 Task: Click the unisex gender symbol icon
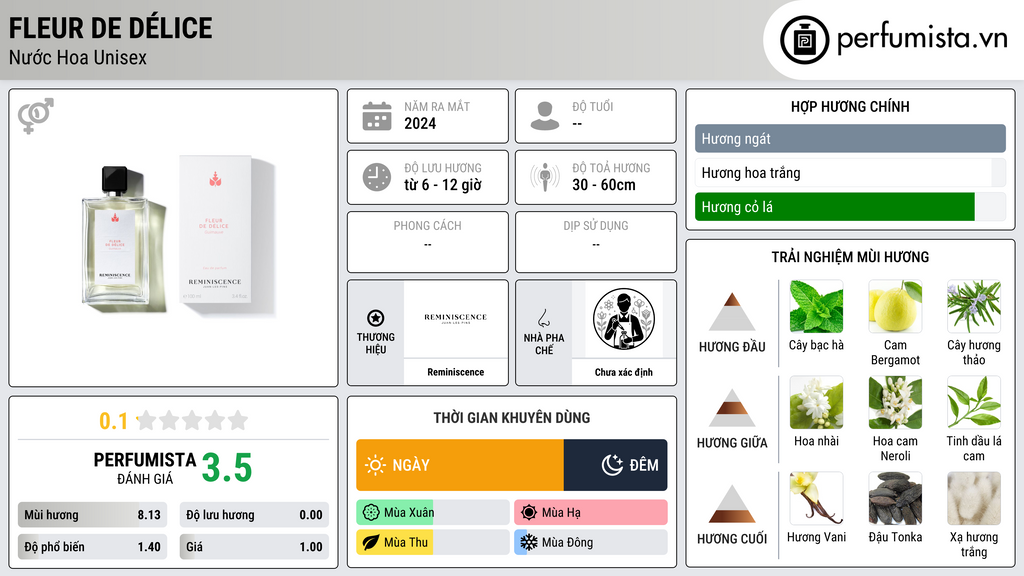tap(36, 116)
